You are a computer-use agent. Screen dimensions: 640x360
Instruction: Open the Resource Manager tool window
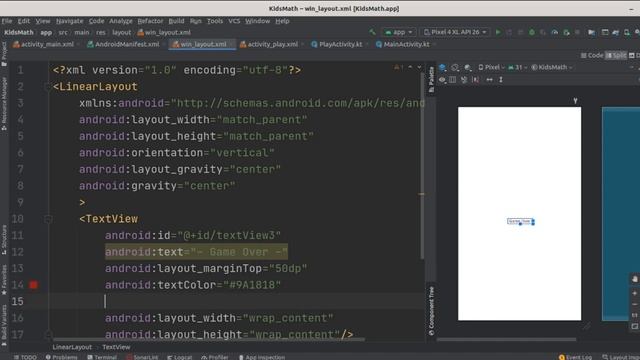point(4,104)
